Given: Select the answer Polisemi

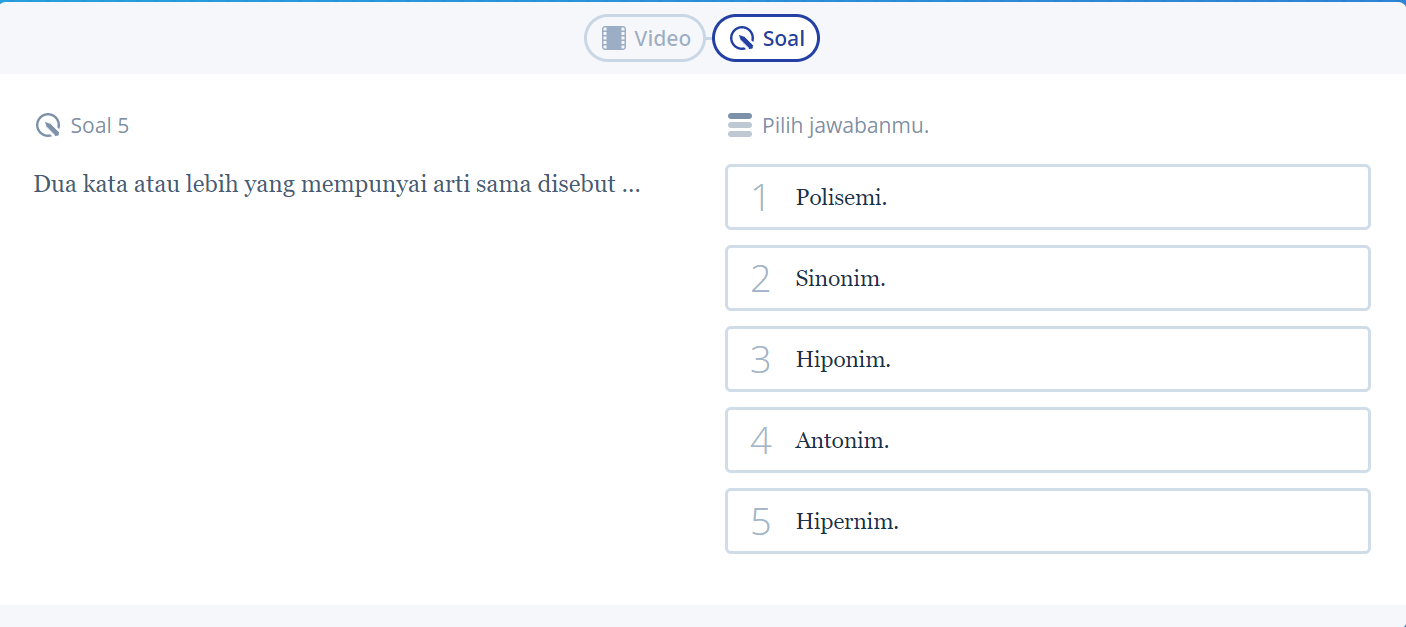Looking at the screenshot, I should [1047, 197].
